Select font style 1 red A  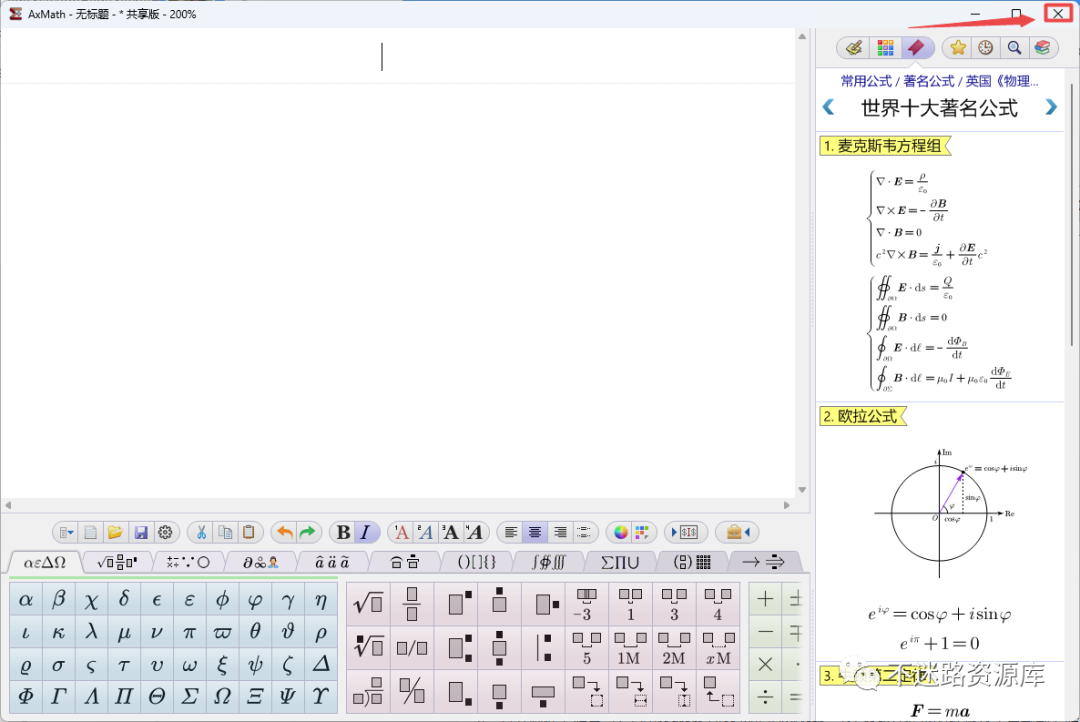coord(402,532)
